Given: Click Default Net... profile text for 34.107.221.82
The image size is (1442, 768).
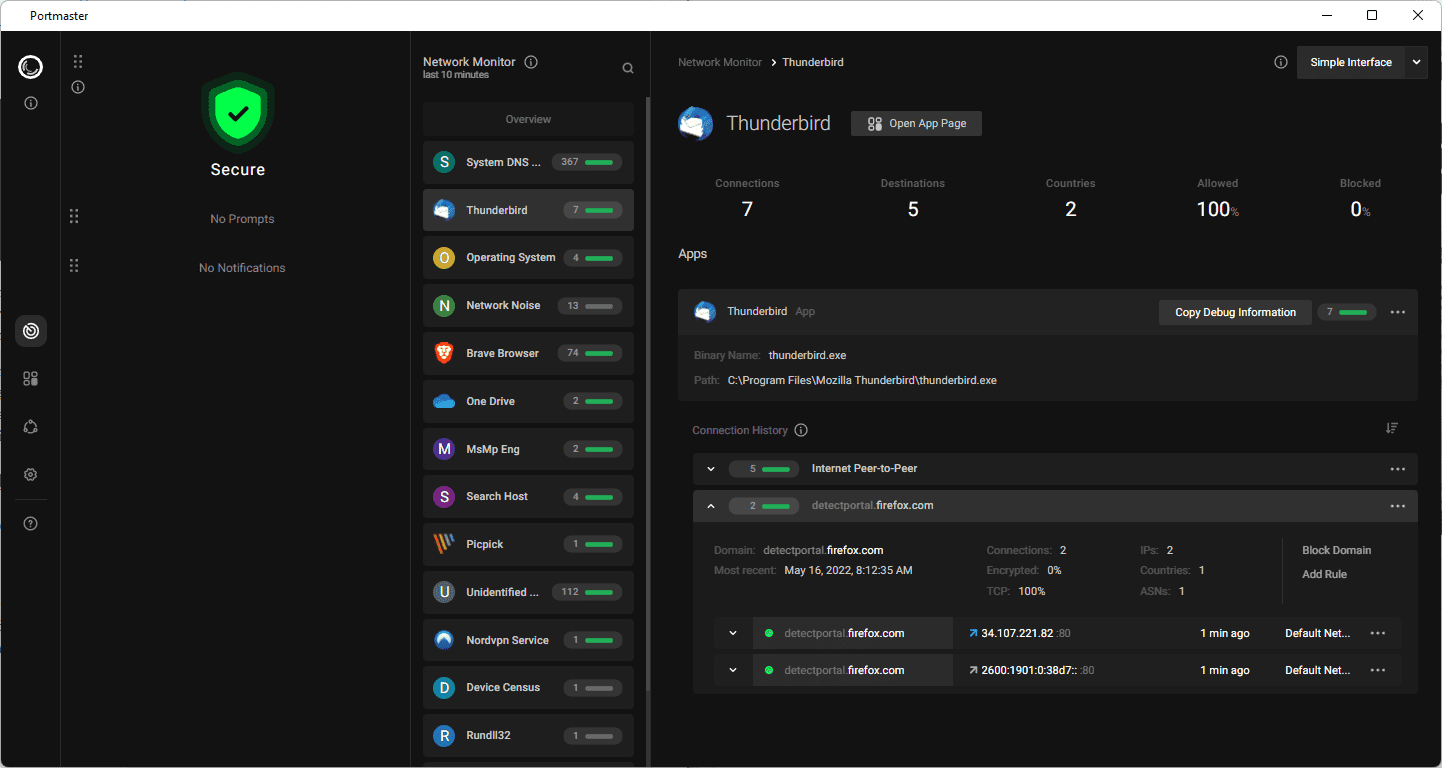Looking at the screenshot, I should (x=1318, y=633).
